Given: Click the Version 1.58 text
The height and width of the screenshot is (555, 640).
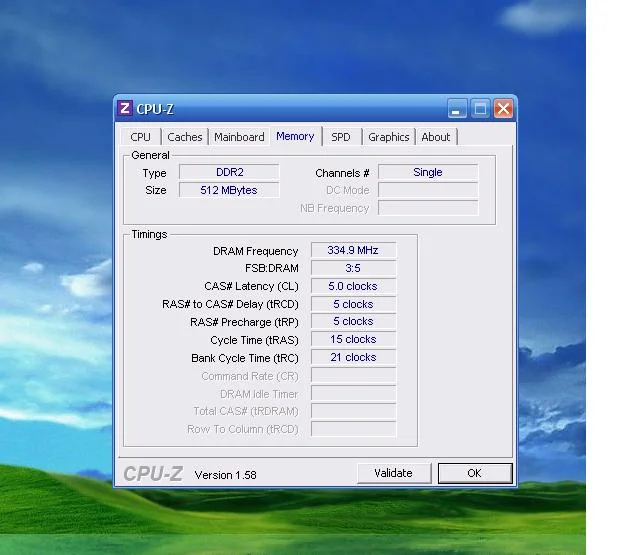Looking at the screenshot, I should coord(226,475).
